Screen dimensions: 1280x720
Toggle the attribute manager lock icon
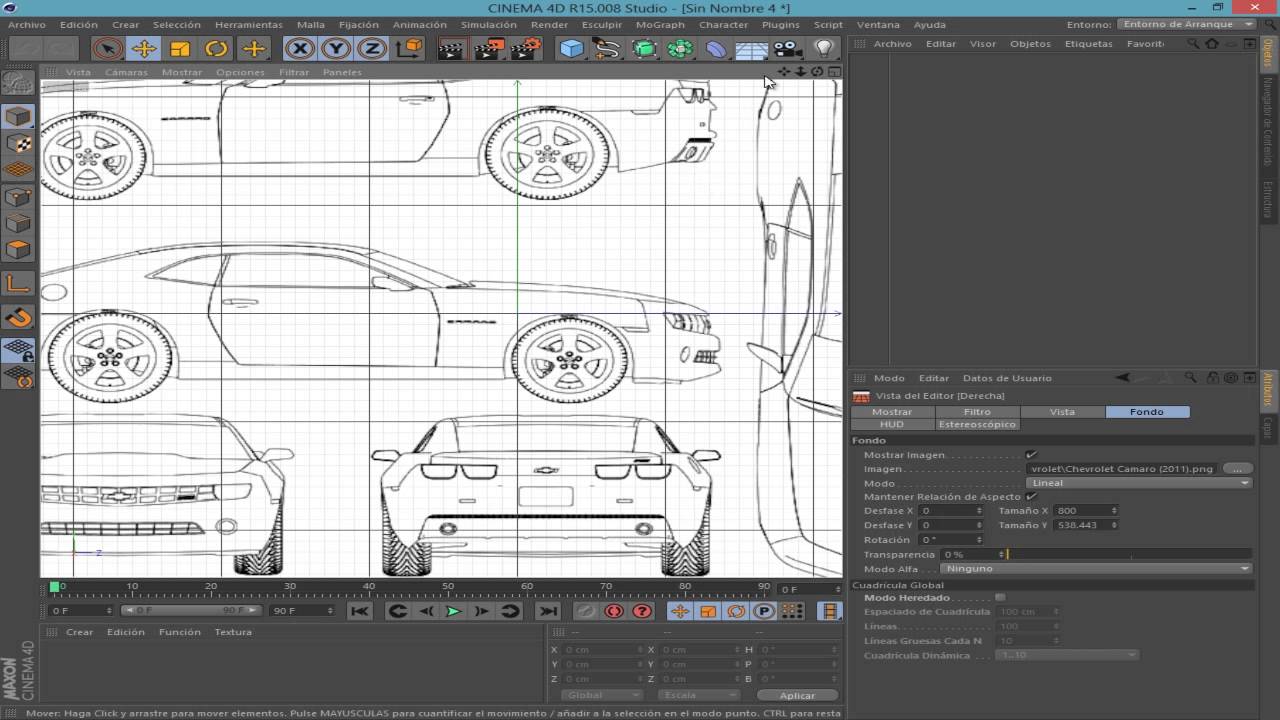point(1212,378)
